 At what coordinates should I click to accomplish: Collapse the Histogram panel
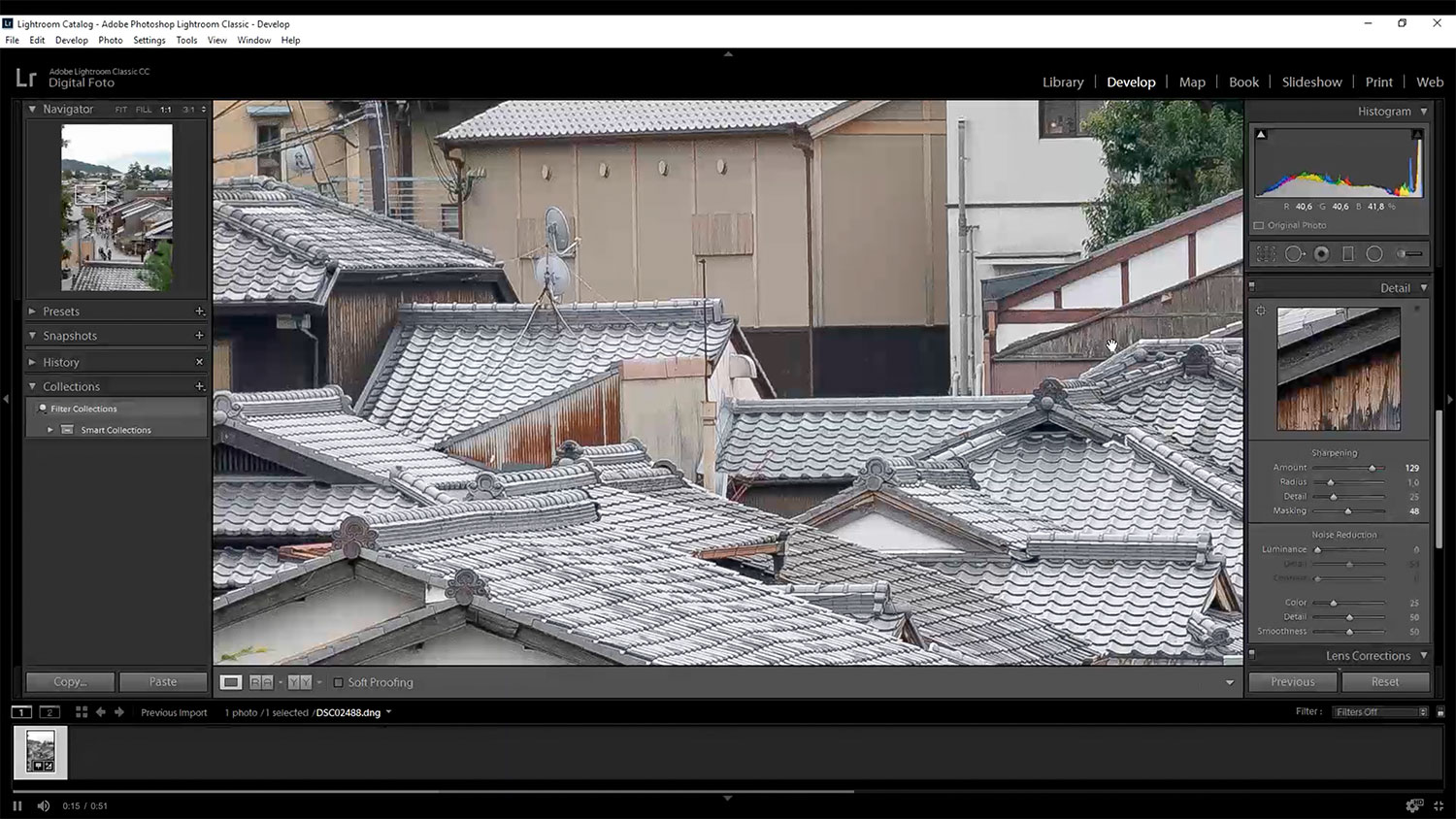(x=1424, y=112)
